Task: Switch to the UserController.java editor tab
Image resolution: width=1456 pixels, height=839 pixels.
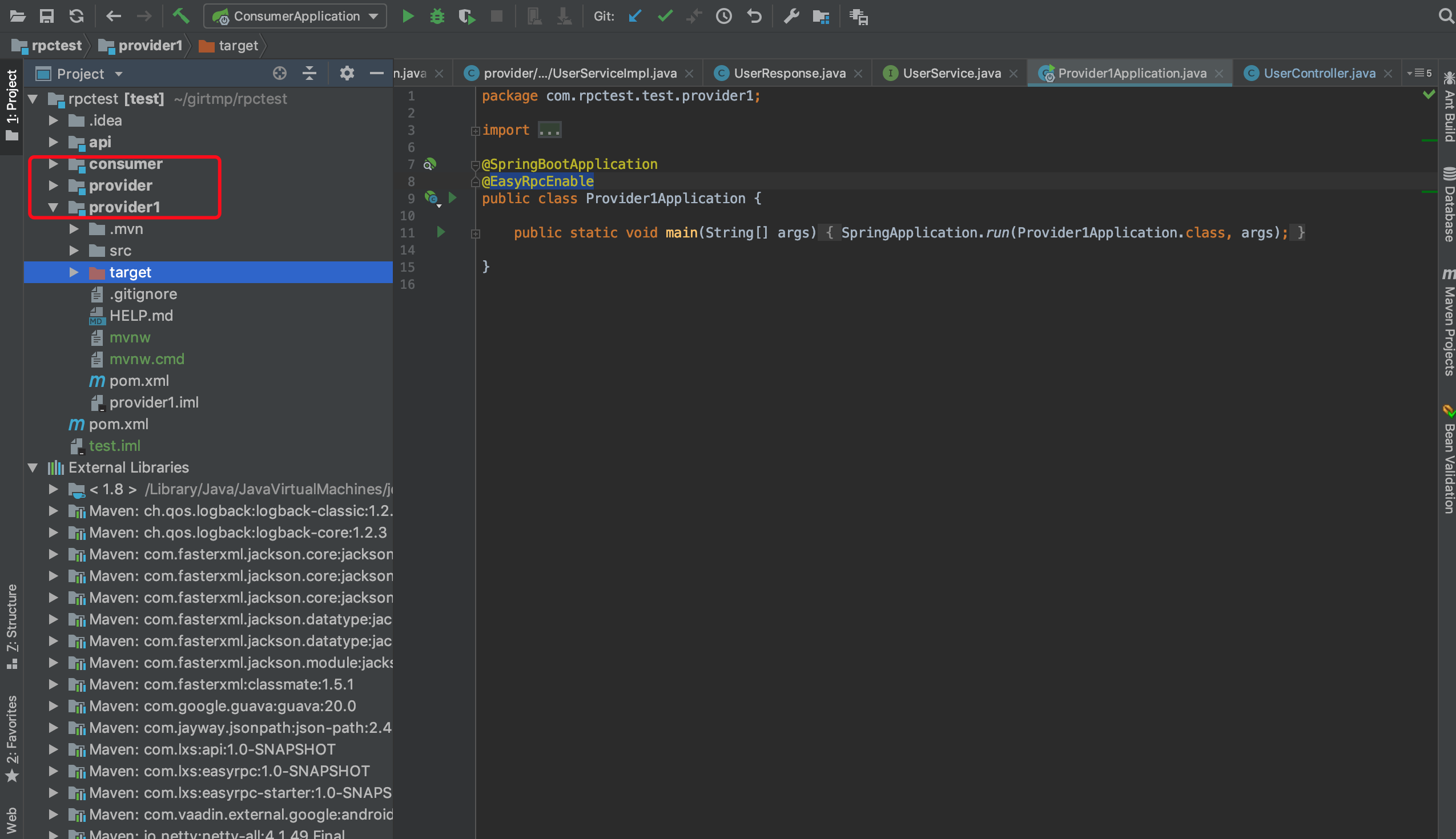Action: click(x=1319, y=73)
